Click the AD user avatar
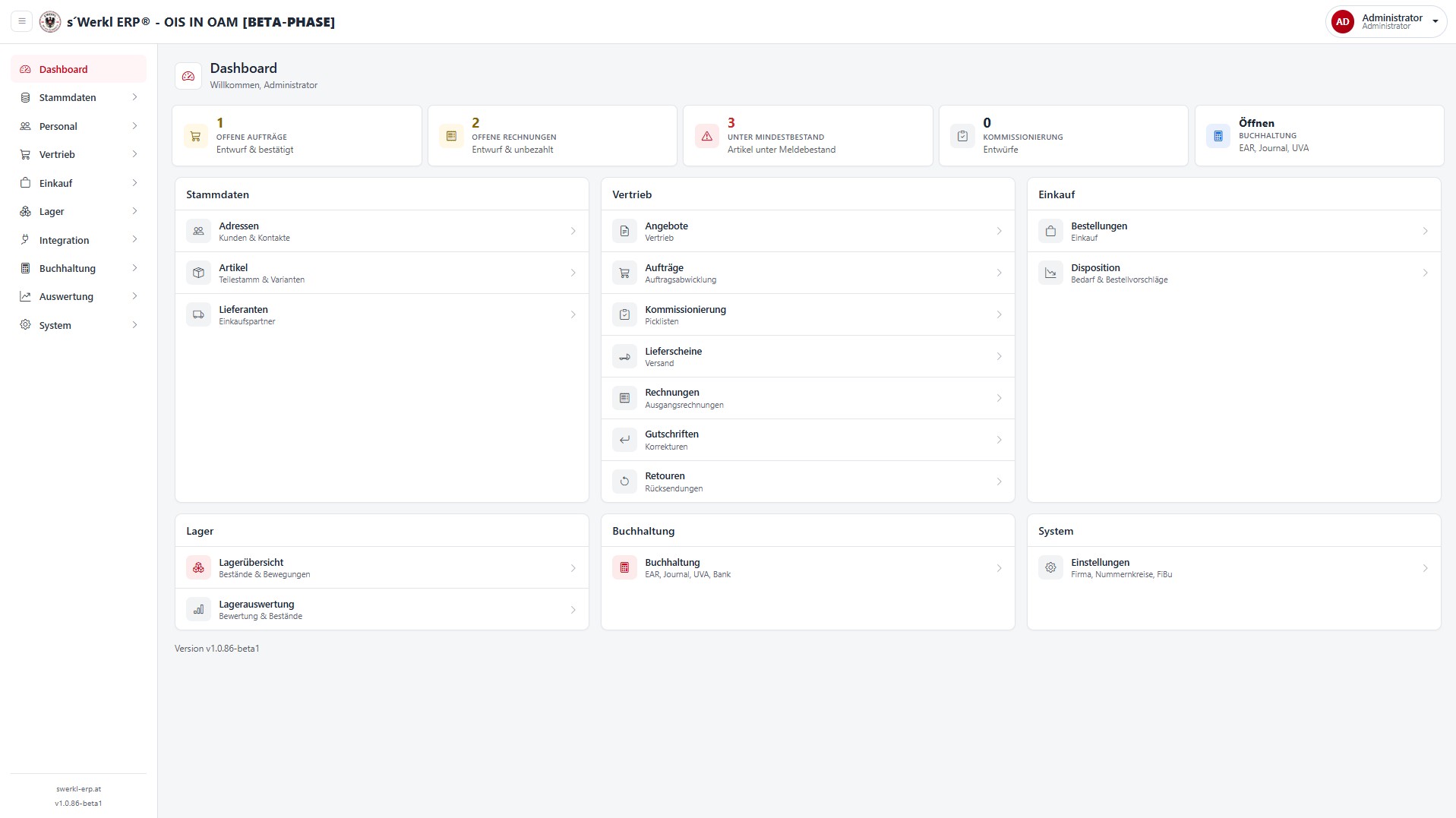This screenshot has width=1456, height=818. coord(1342,22)
